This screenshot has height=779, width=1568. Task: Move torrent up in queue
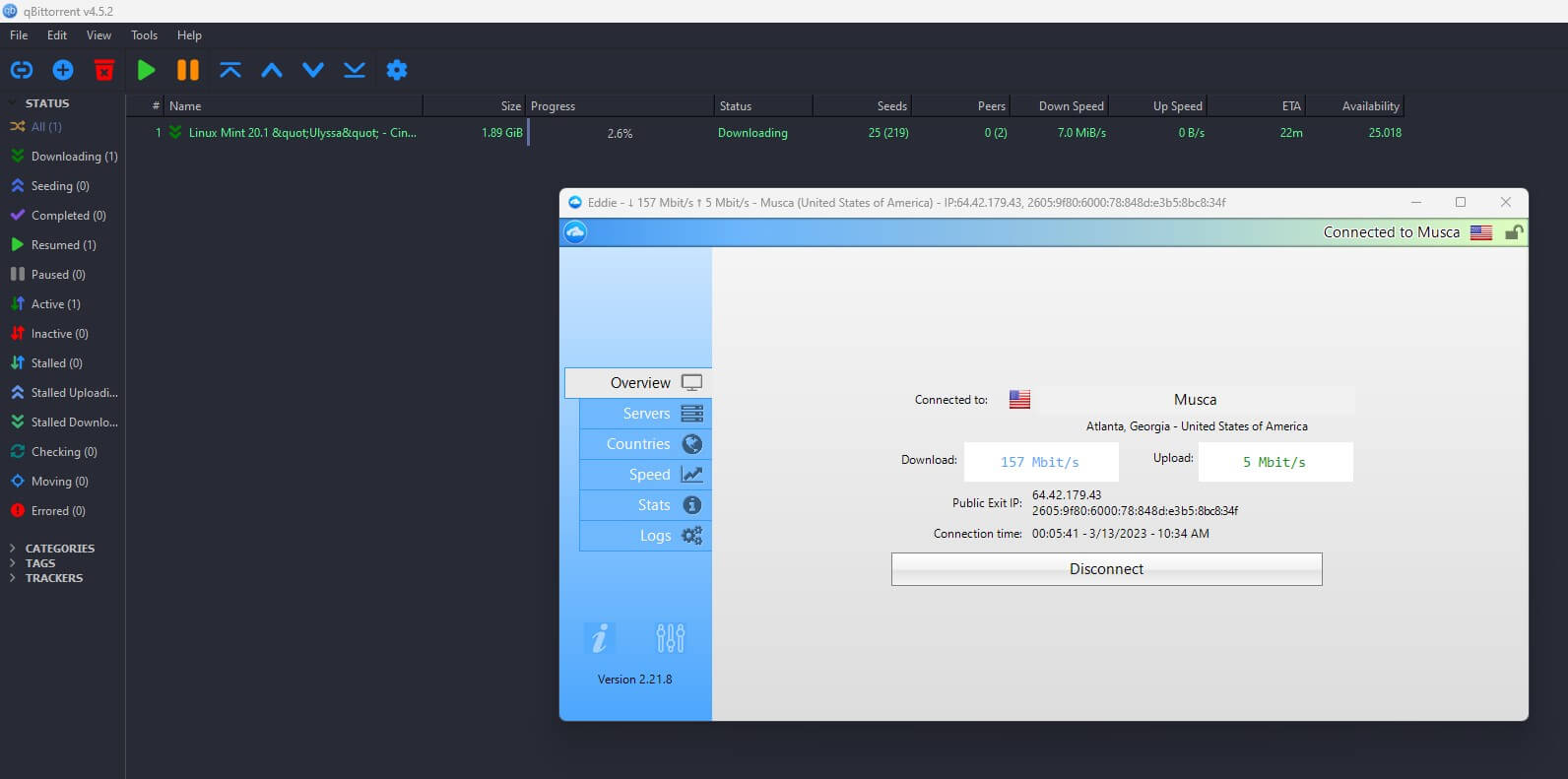pos(272,70)
